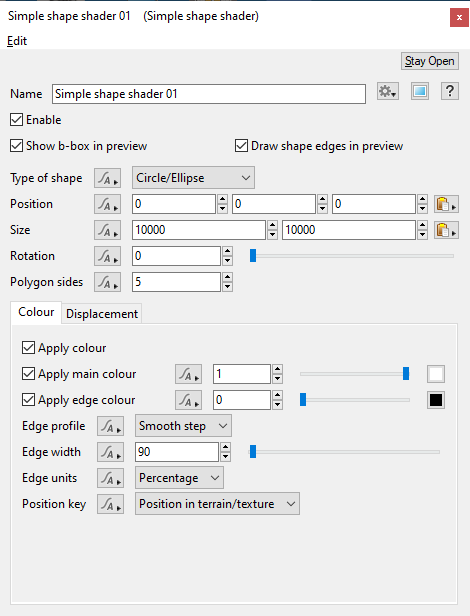Increase third Position value with up arrow
This screenshot has width=470, height=616.
point(422,199)
